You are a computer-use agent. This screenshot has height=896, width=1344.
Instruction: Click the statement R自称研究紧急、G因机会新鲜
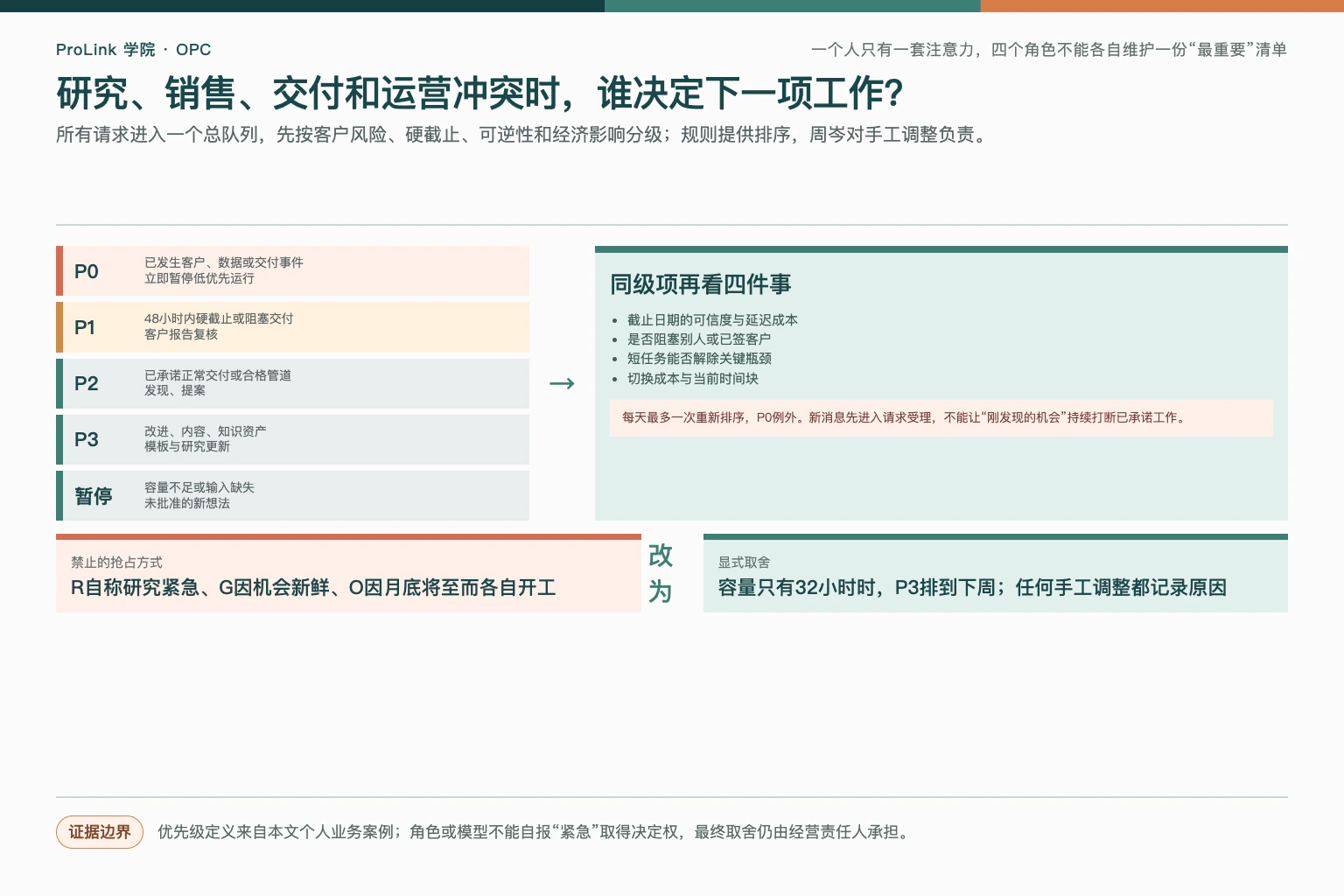[x=313, y=588]
